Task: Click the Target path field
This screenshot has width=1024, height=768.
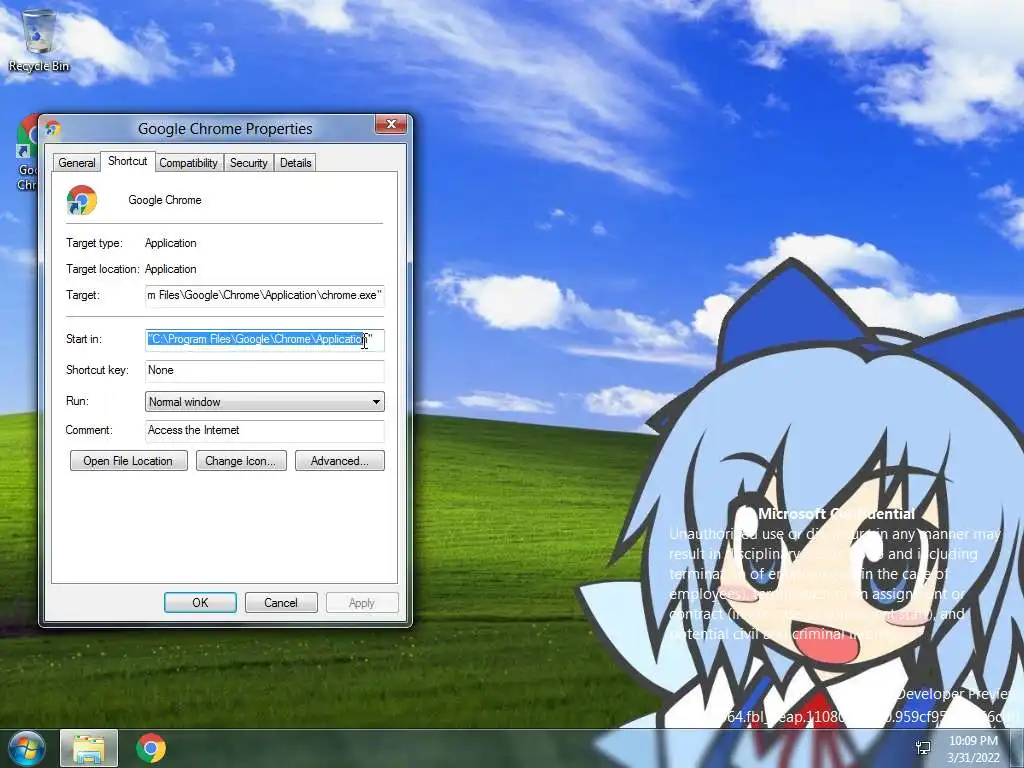Action: tap(264, 295)
